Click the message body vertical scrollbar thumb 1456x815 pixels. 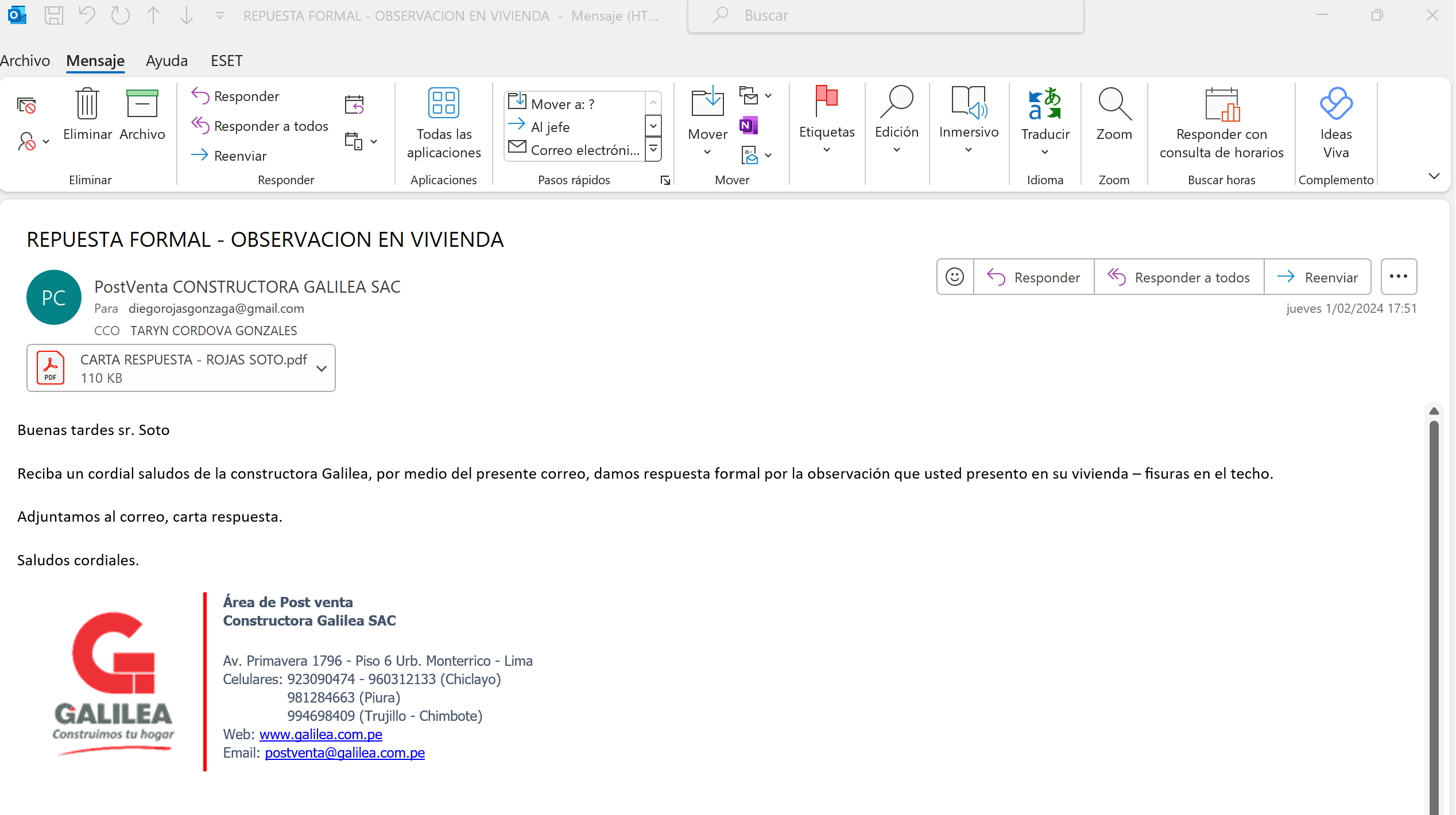1434,618
